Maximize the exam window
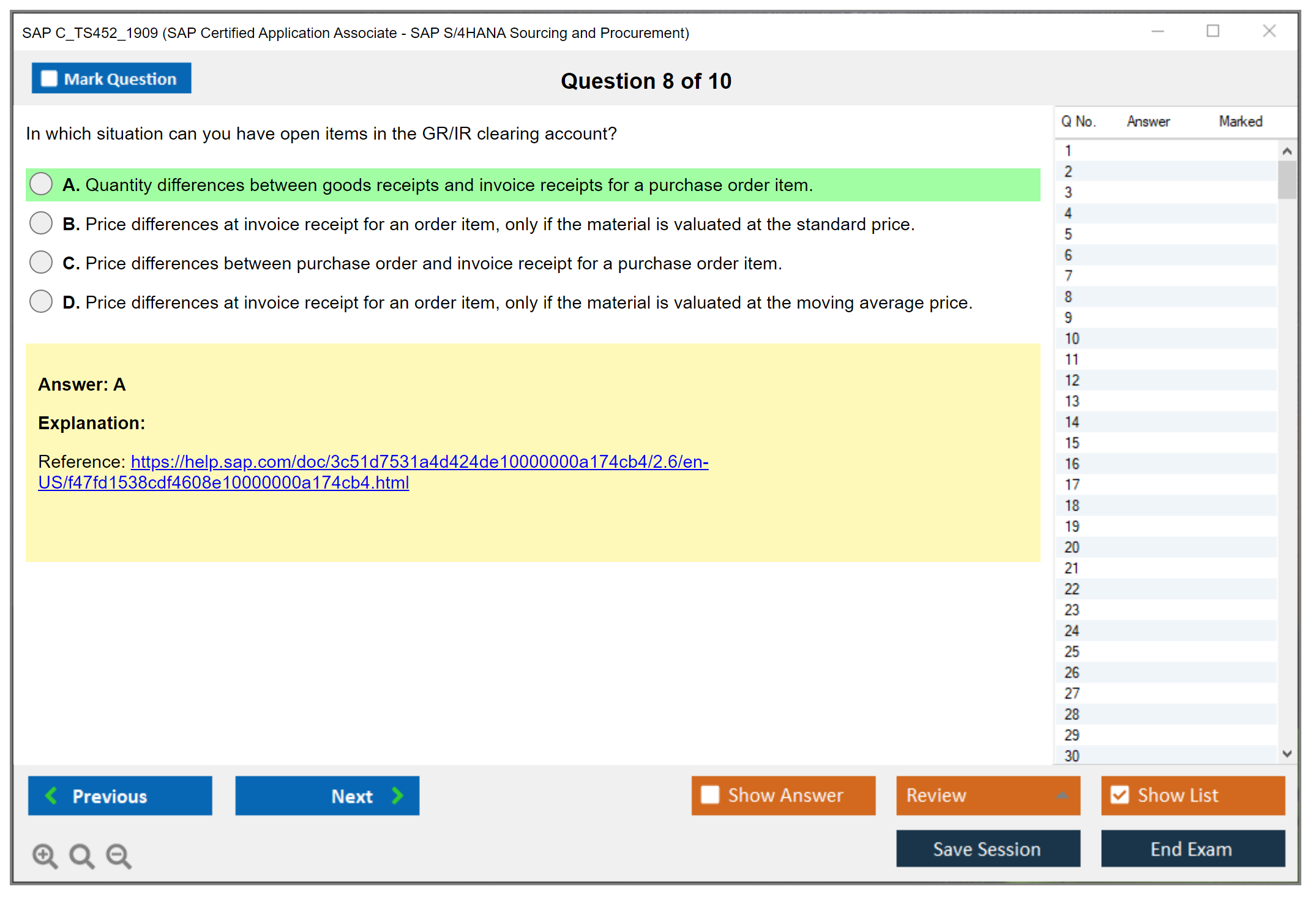Viewport: 1316px width, 900px height. [x=1213, y=31]
